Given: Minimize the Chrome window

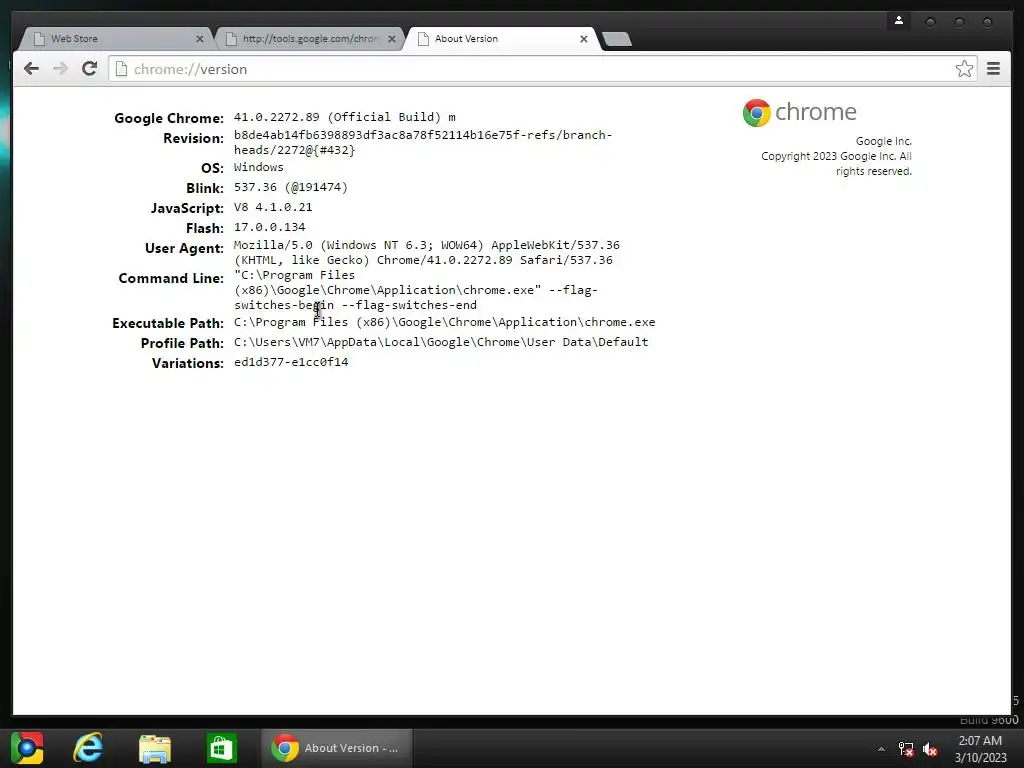Looking at the screenshot, I should (x=930, y=22).
